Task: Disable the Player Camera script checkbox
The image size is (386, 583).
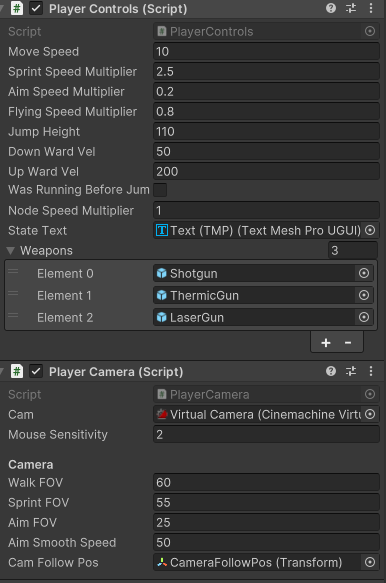Action: click(36, 371)
